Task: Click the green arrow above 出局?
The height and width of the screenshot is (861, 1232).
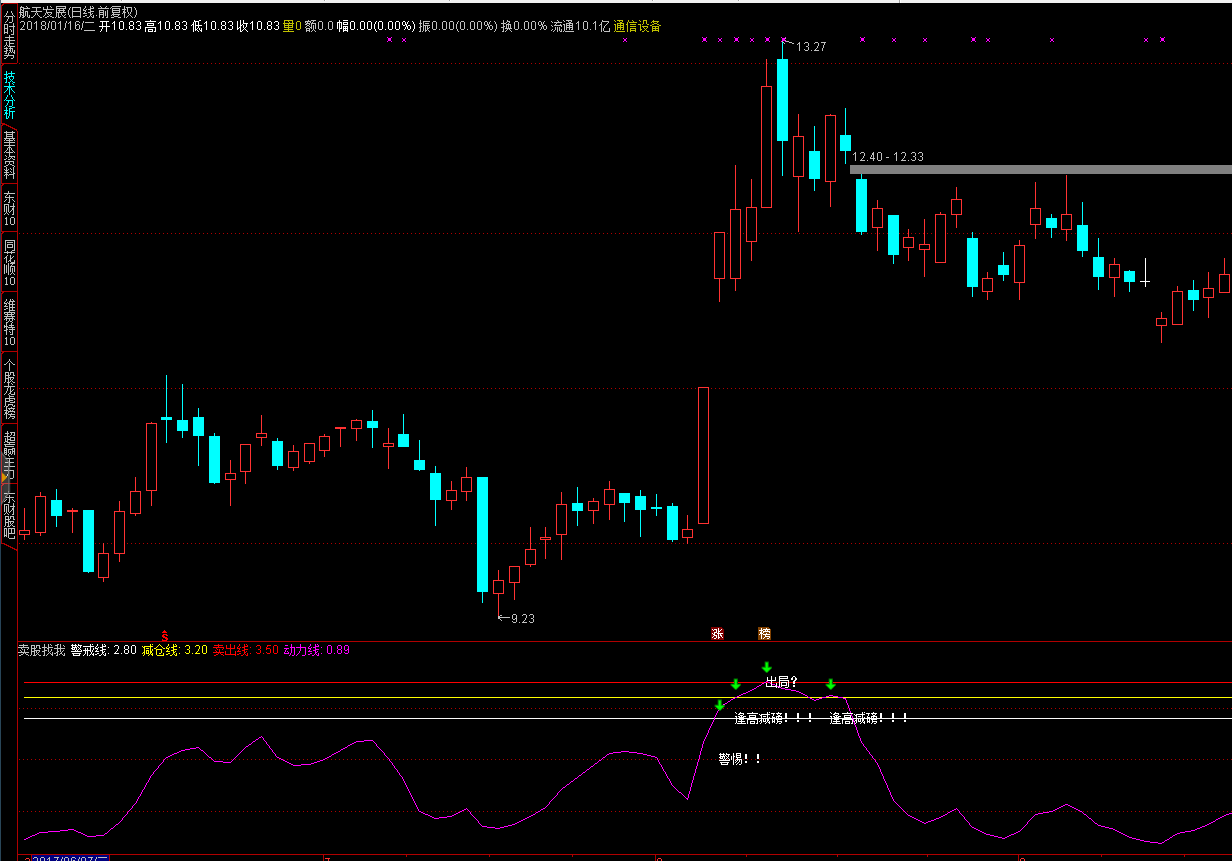Action: (766, 667)
